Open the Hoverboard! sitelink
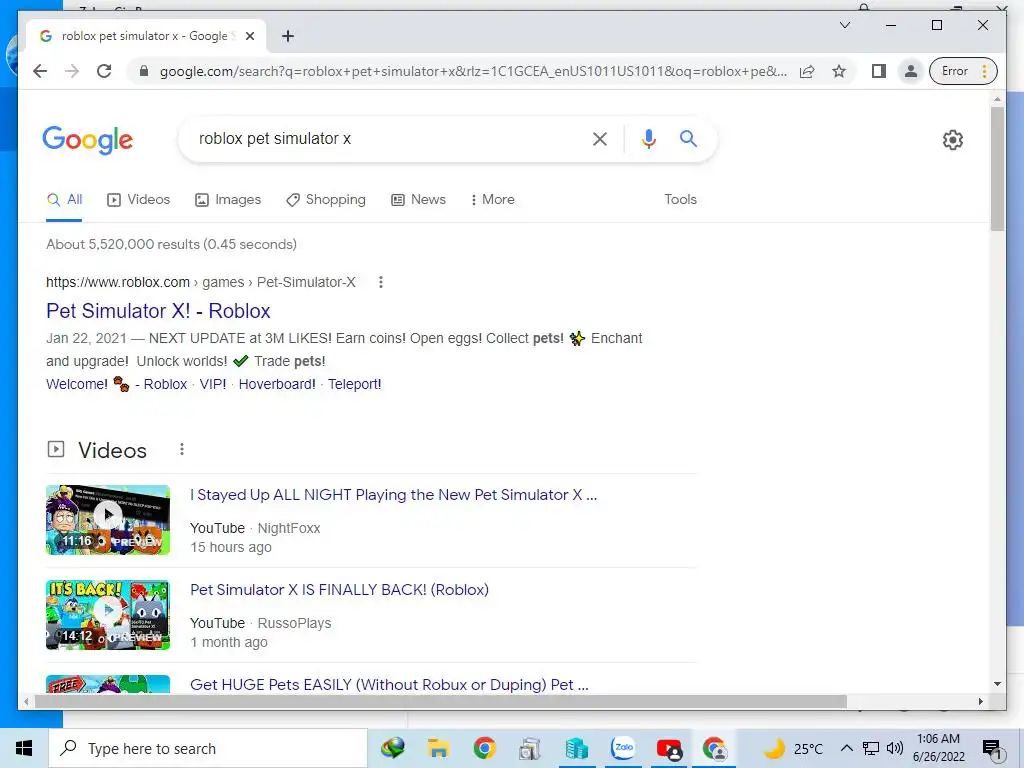 pyautogui.click(x=277, y=384)
